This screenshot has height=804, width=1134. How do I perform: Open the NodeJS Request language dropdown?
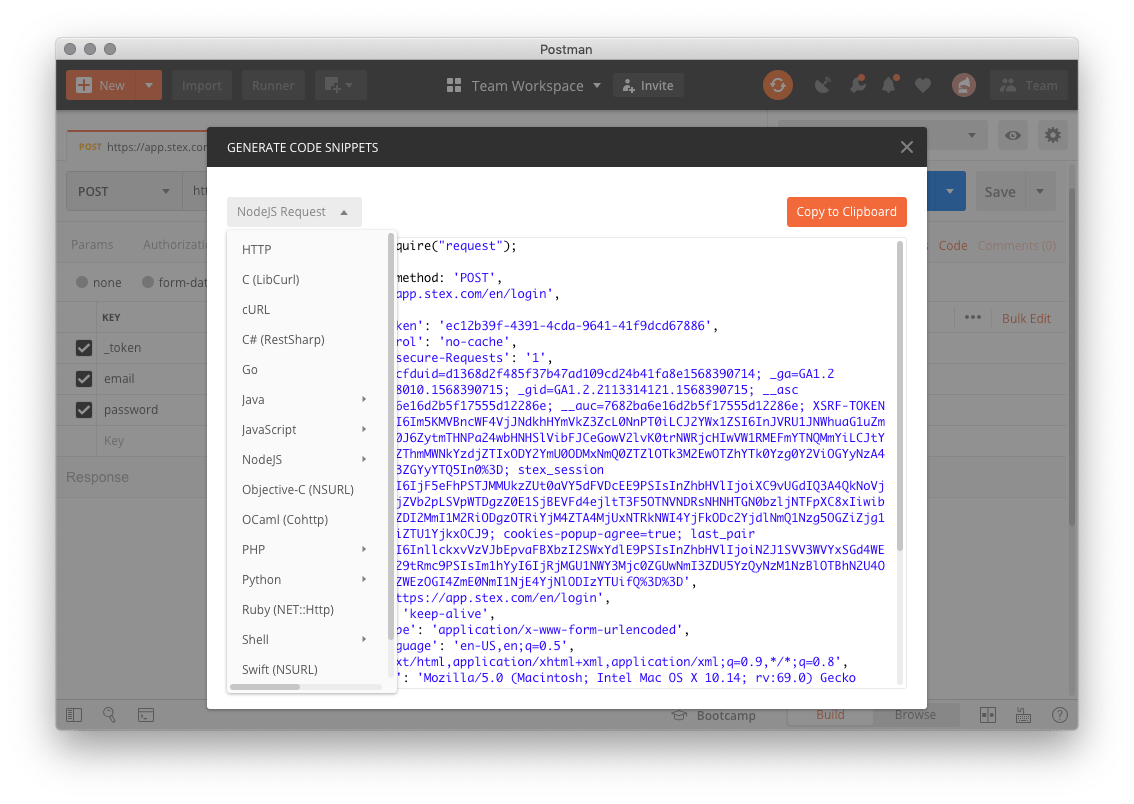coord(294,212)
